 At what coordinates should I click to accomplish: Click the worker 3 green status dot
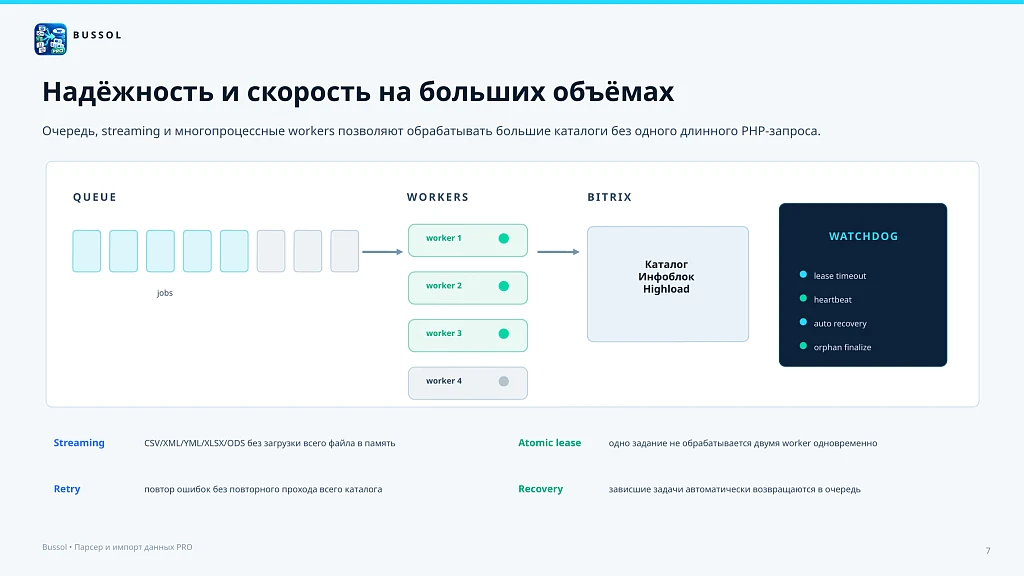(504, 334)
